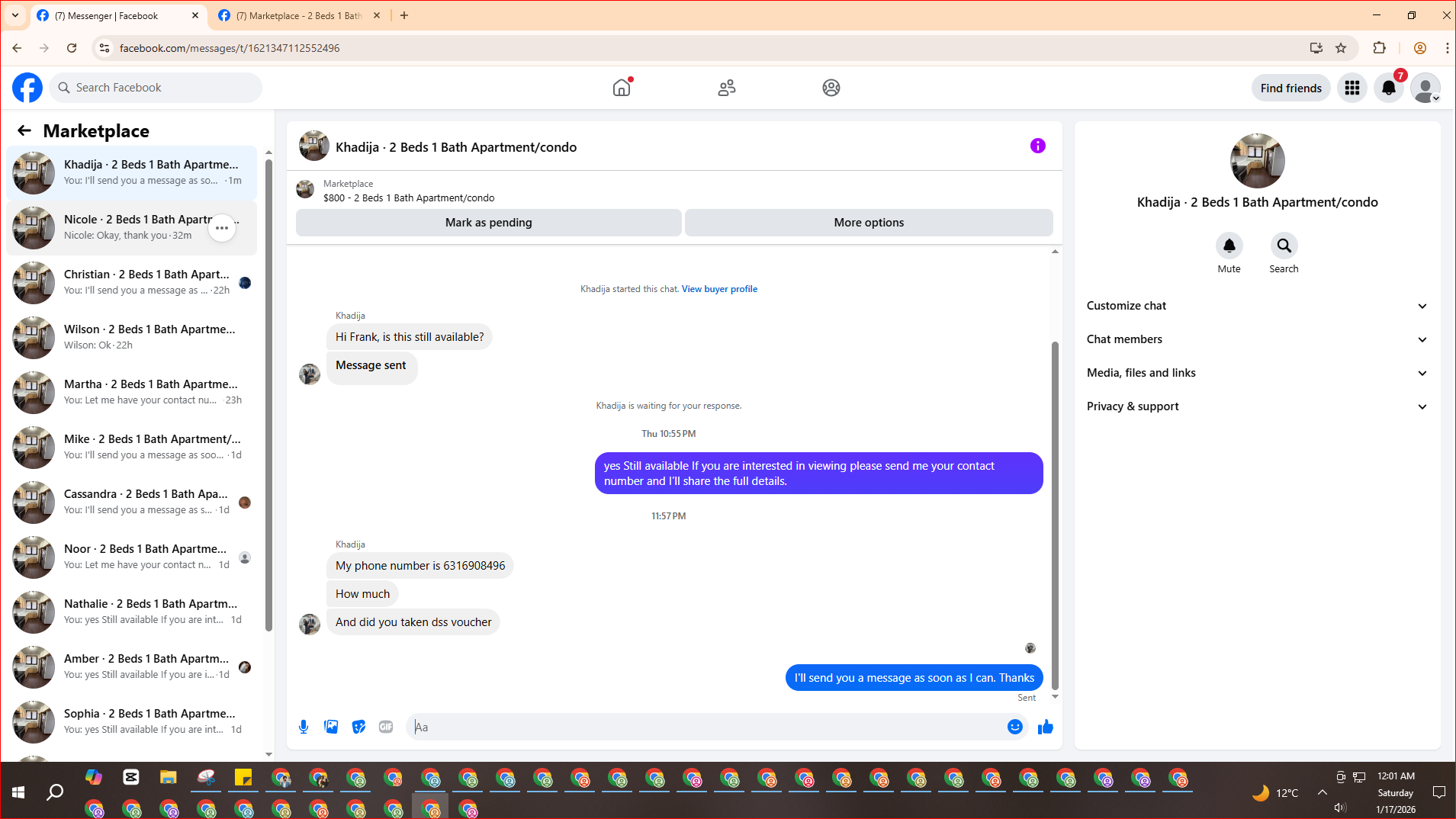Bookmark this page with star icon
This screenshot has height=819, width=1456.
tap(1341, 48)
